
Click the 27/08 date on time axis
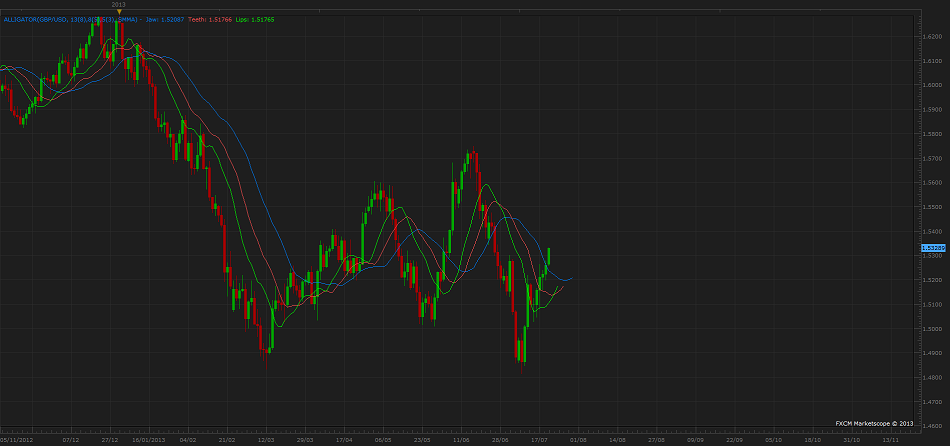[656, 439]
